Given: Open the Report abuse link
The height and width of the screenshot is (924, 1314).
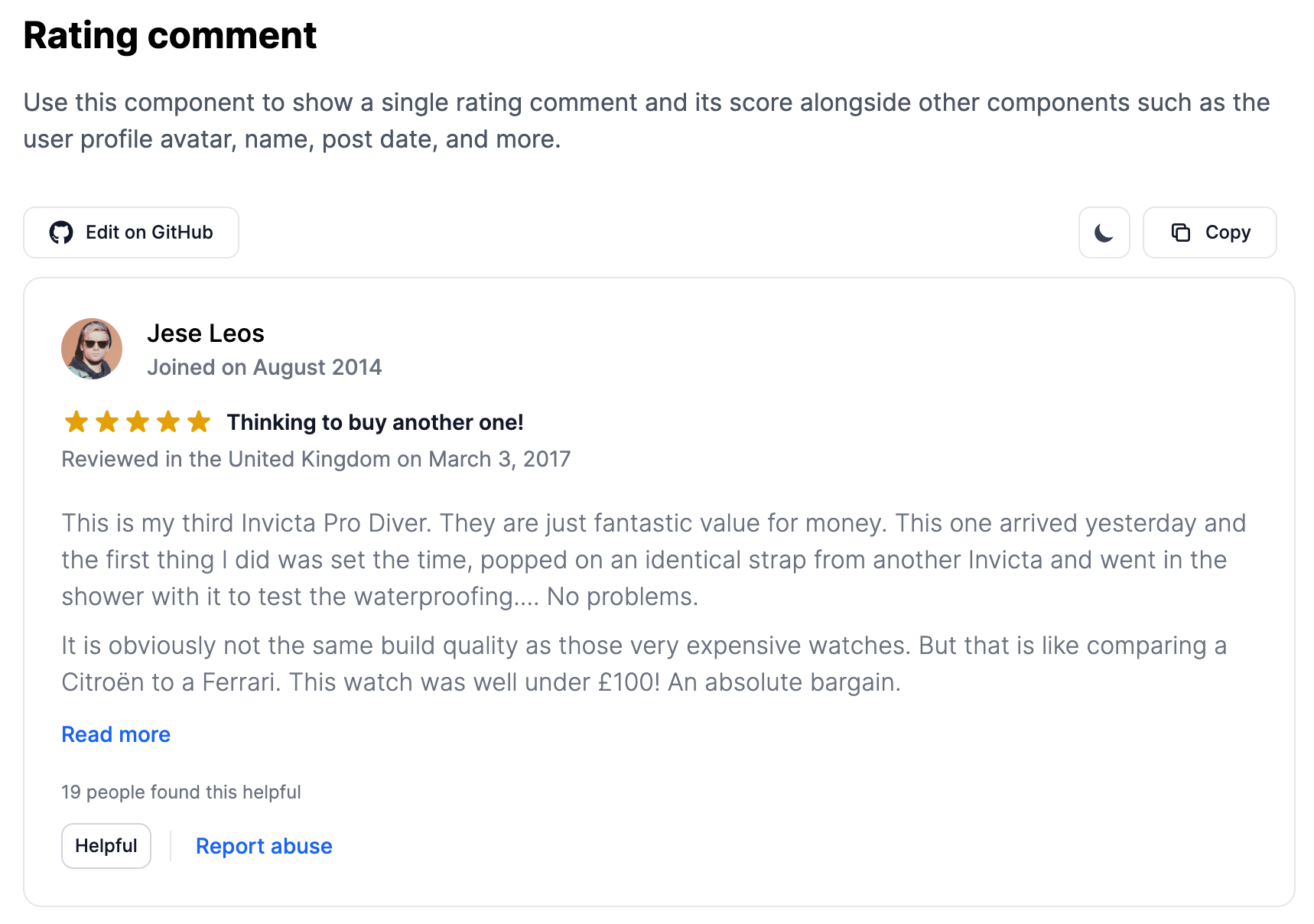Looking at the screenshot, I should click(x=264, y=846).
